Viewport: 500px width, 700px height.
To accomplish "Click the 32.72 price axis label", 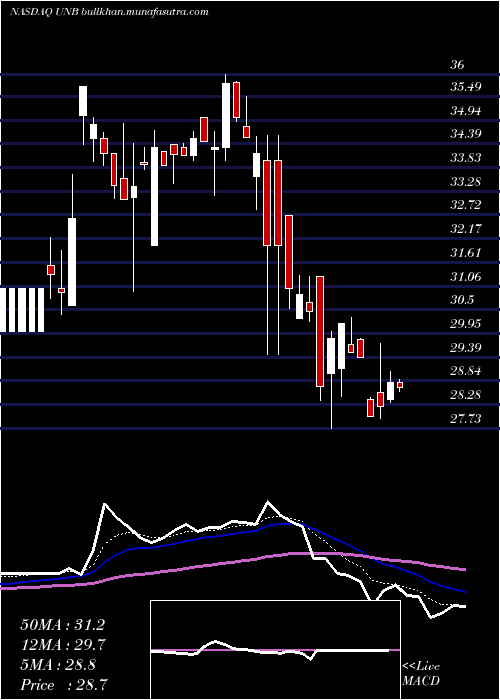I will (466, 205).
